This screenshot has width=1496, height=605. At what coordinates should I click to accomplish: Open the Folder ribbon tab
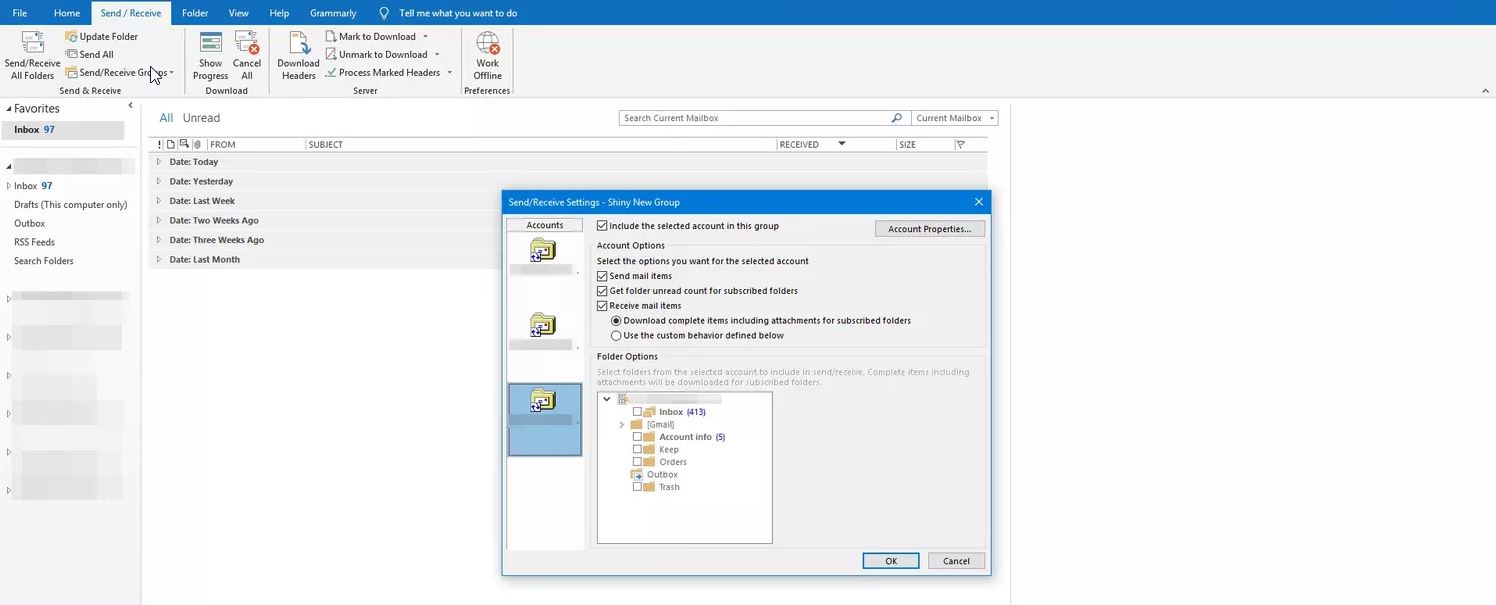[195, 13]
